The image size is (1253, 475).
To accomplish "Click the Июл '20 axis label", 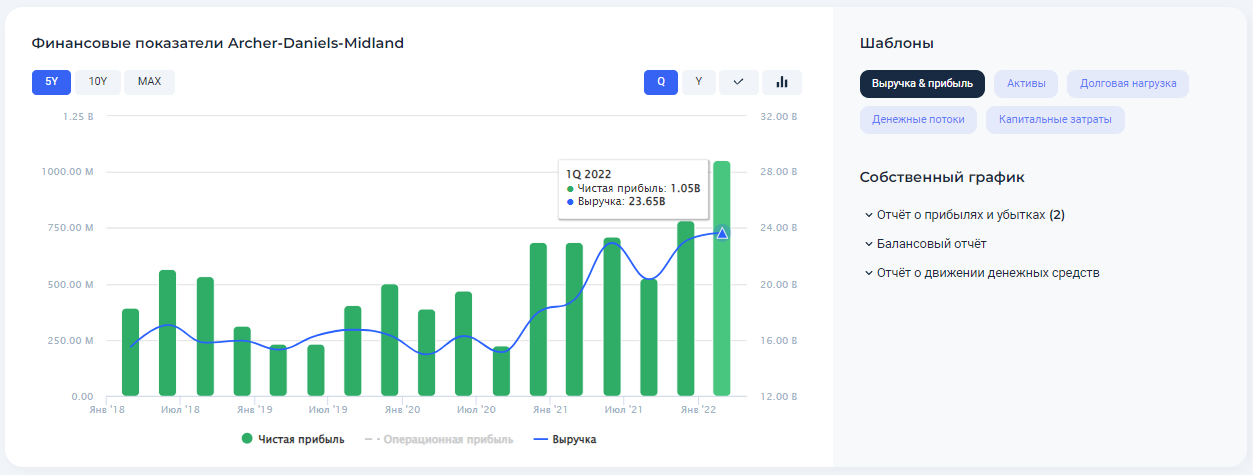I will tap(475, 410).
